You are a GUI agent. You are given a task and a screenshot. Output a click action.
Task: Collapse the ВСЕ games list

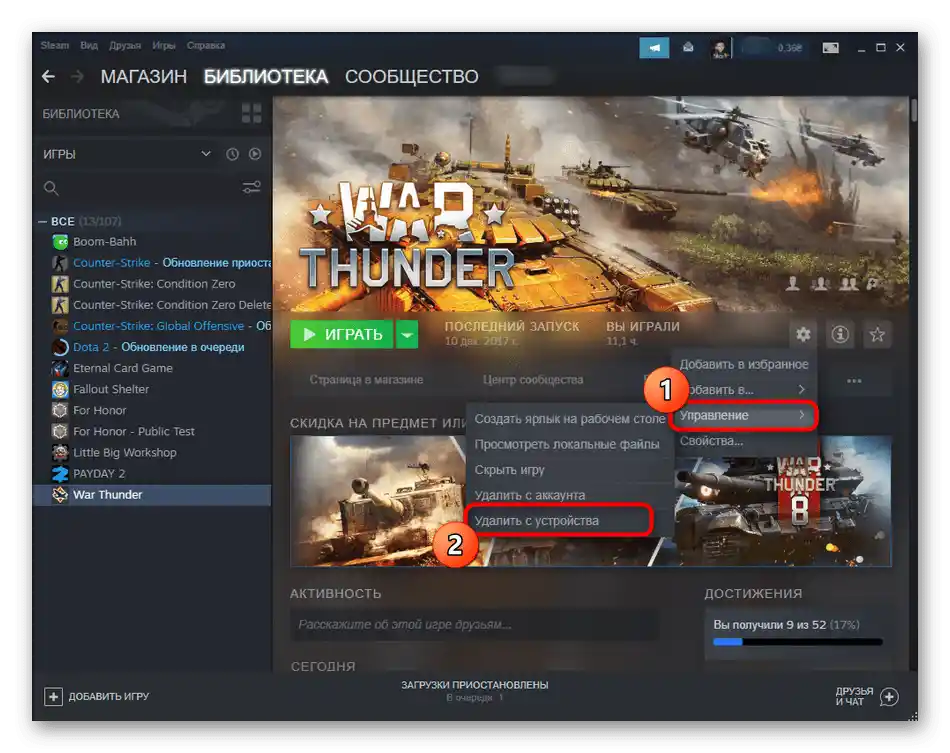coord(42,222)
